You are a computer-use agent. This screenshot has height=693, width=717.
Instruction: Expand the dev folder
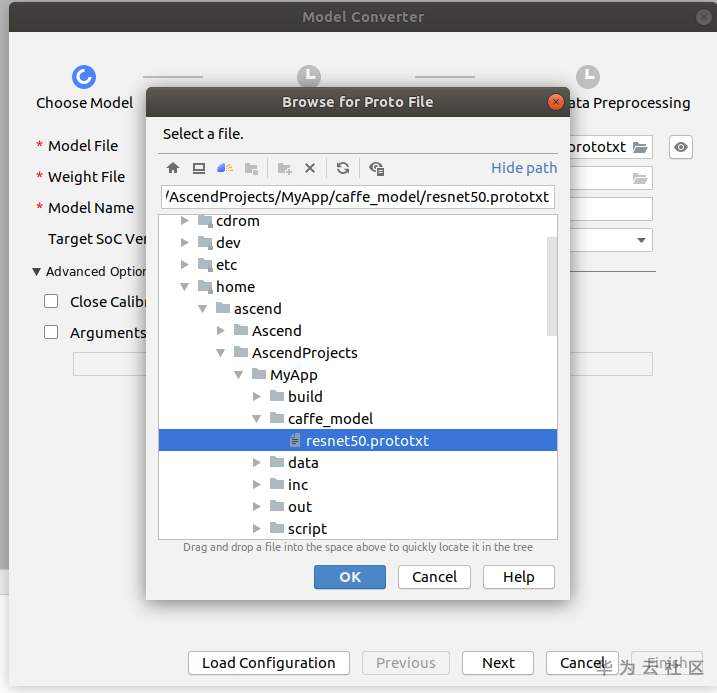[x=184, y=242]
